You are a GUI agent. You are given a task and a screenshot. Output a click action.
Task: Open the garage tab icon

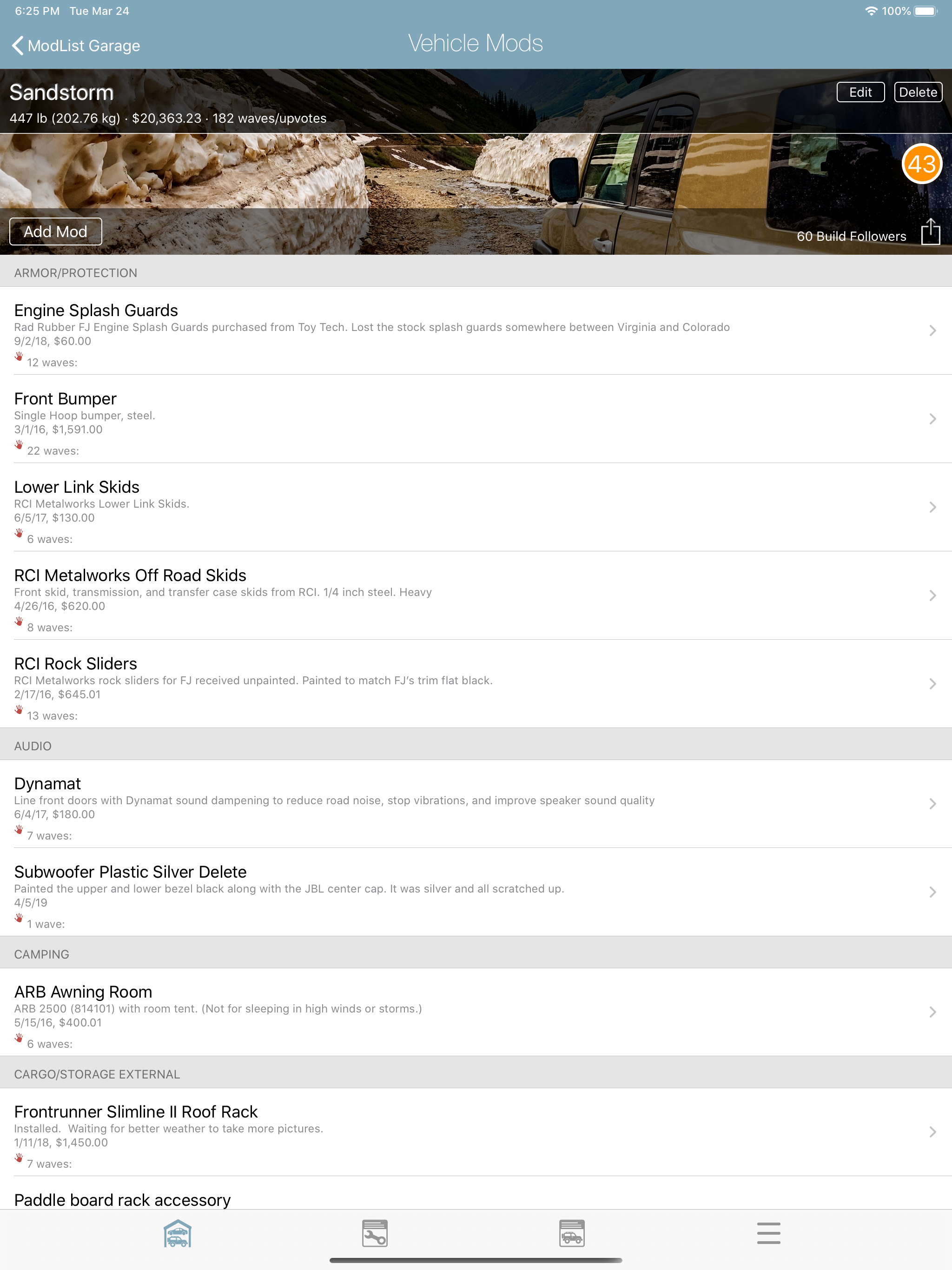point(178,1233)
